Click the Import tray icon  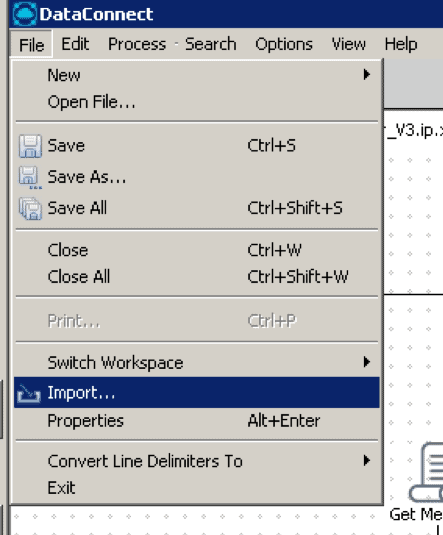29,393
